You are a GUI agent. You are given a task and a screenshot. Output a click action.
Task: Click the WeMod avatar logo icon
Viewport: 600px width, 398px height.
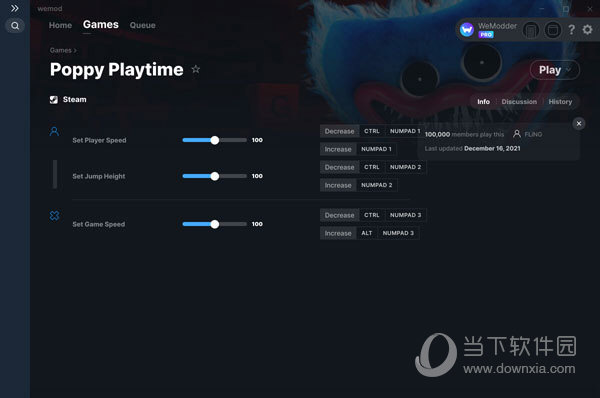(467, 29)
